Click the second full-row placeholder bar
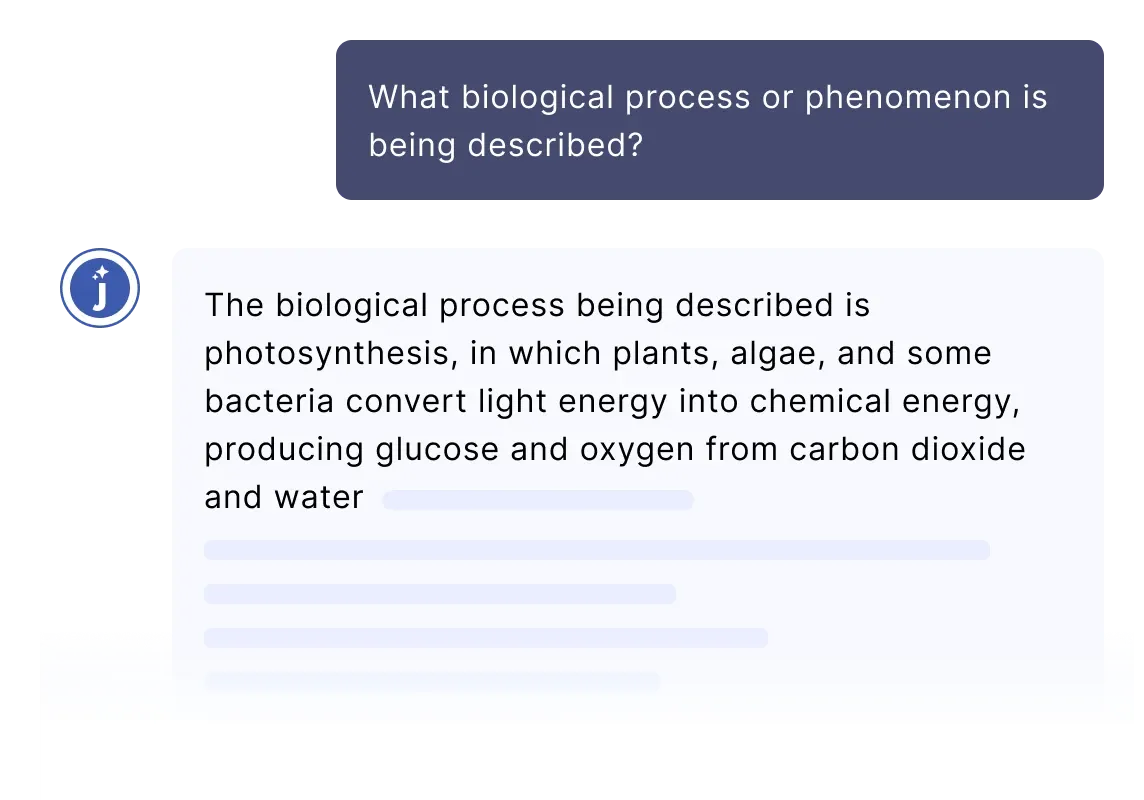Screen dimensions: 1144x800 tap(440, 594)
